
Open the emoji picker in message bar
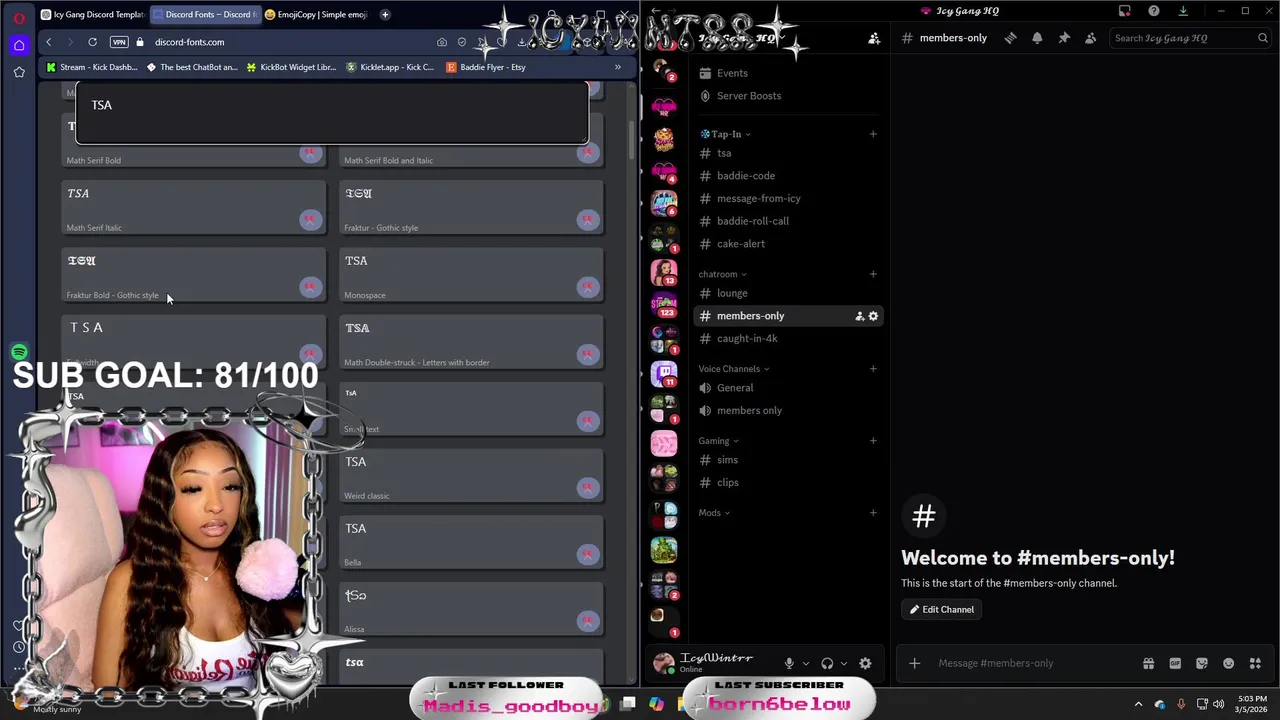pyautogui.click(x=1228, y=663)
